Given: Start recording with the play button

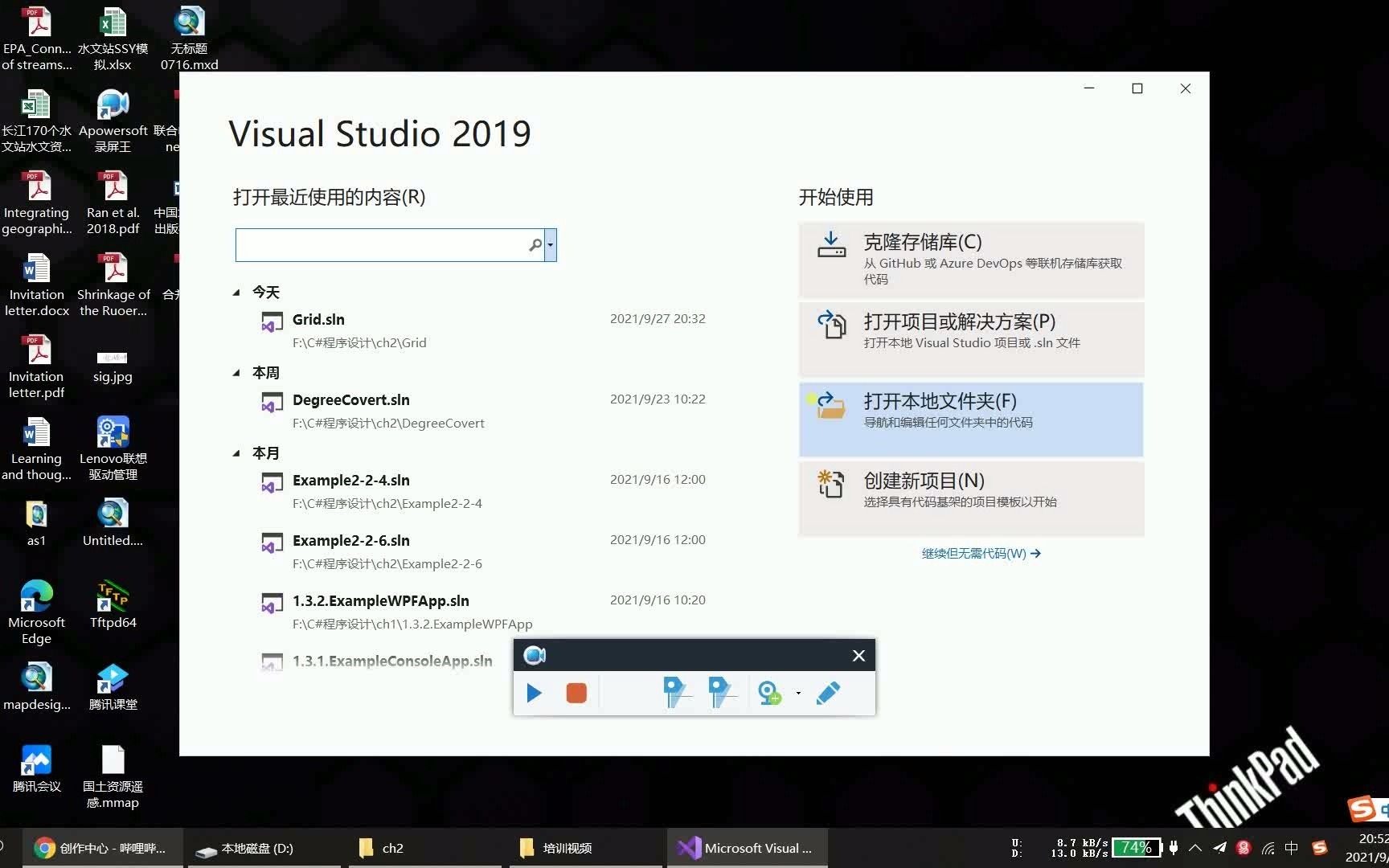Looking at the screenshot, I should [x=534, y=693].
